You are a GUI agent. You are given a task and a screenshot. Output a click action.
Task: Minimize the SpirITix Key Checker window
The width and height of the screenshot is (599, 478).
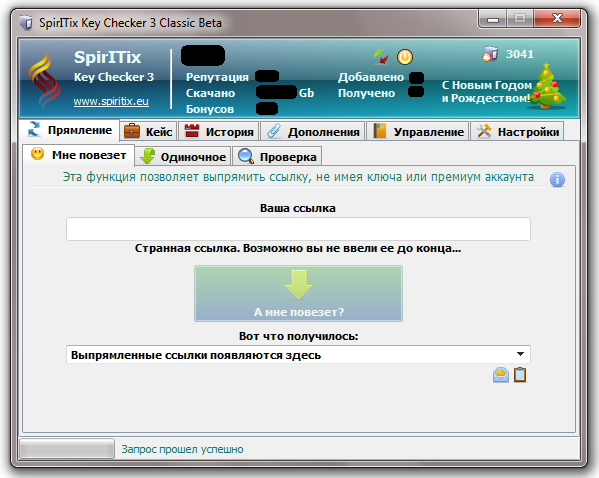[x=493, y=19]
